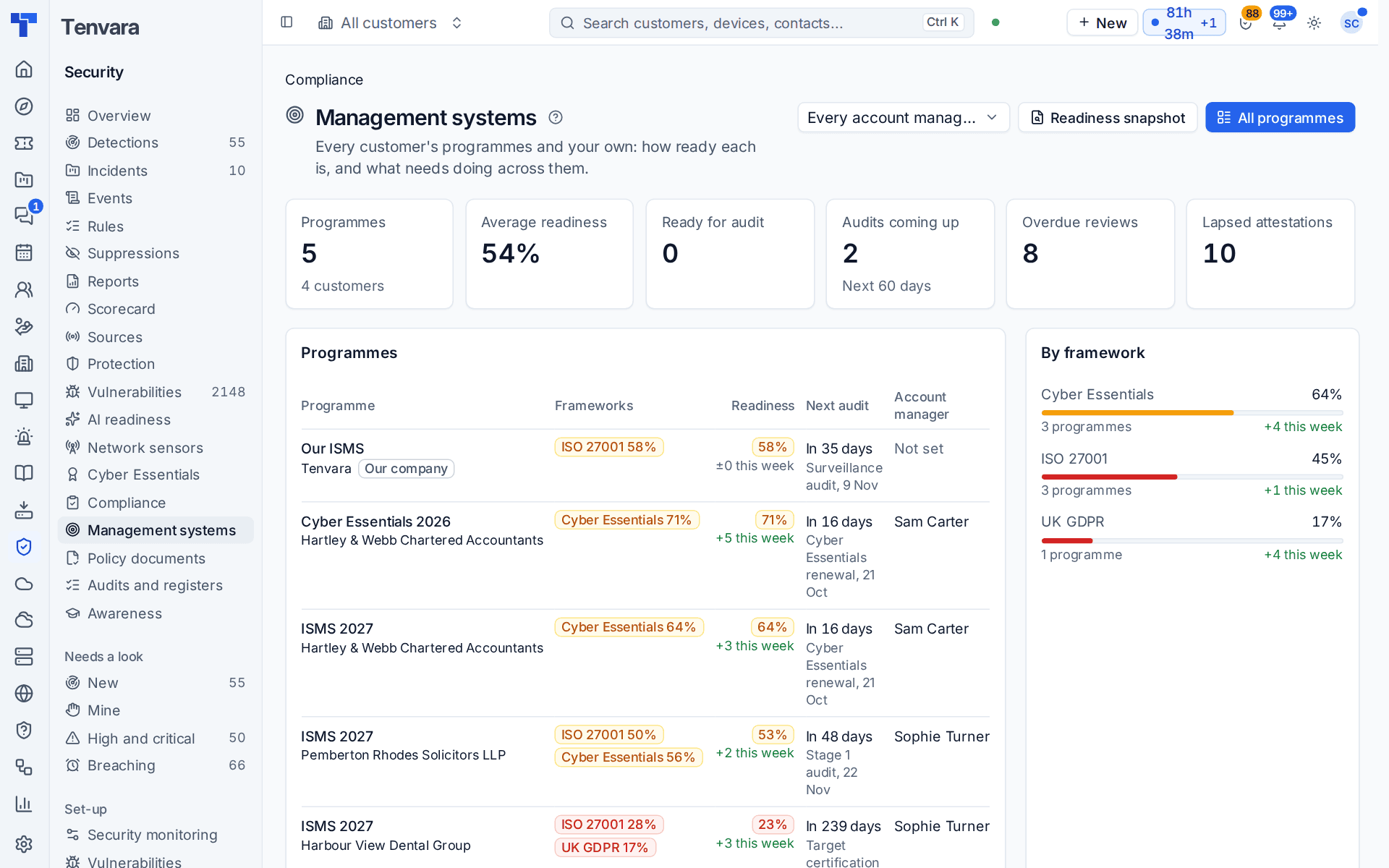This screenshot has height=868, width=1389.
Task: Click the Readiness snapshot button
Action: pos(1108,117)
